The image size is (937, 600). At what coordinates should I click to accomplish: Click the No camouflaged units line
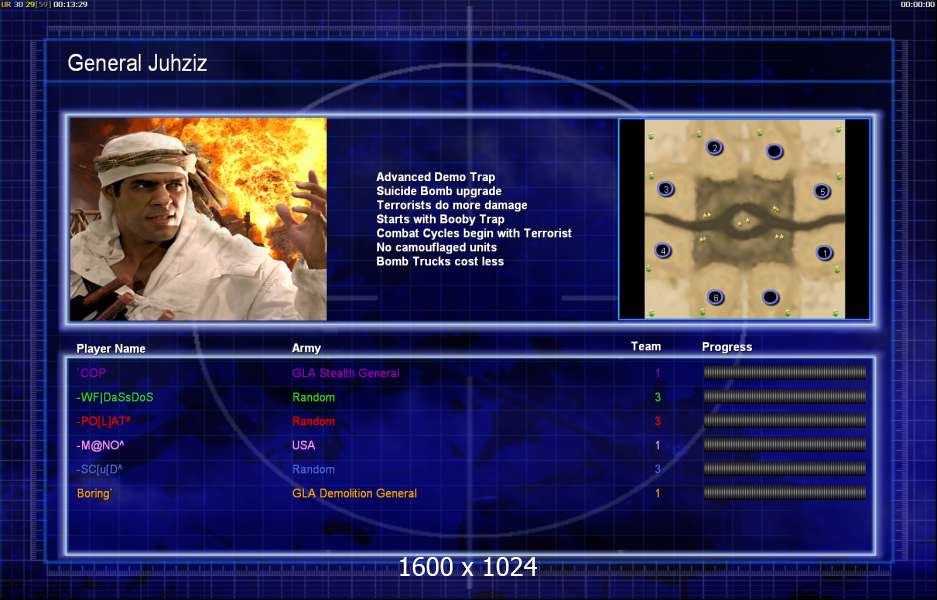pos(436,247)
